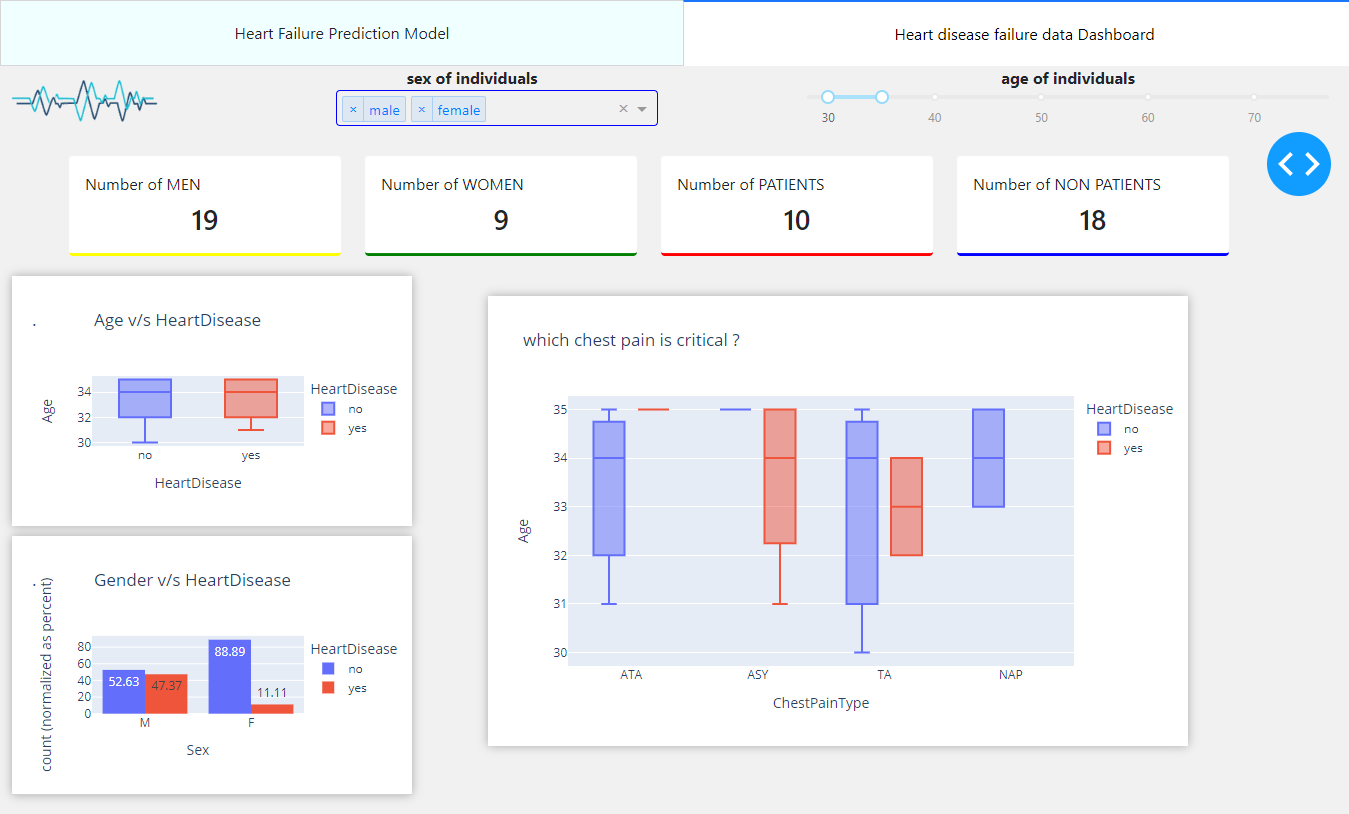Click the heartbeat waveform logo icon

coord(84,100)
